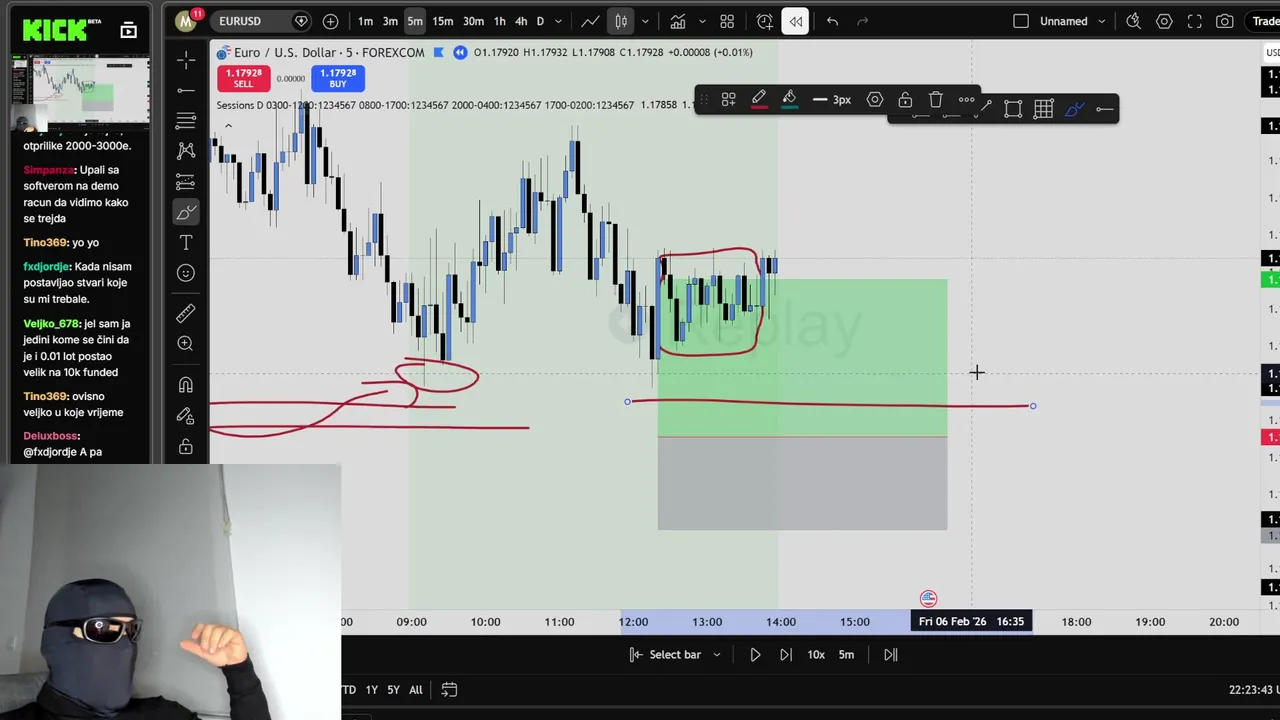The height and width of the screenshot is (720, 1280).
Task: Open chart settings hexagon icon
Action: pos(1164,21)
